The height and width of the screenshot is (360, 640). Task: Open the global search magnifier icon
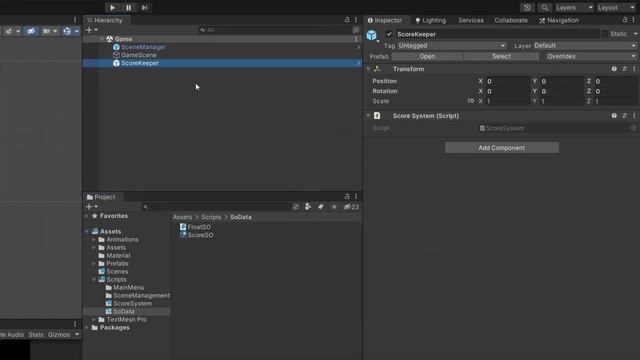[x=544, y=7]
